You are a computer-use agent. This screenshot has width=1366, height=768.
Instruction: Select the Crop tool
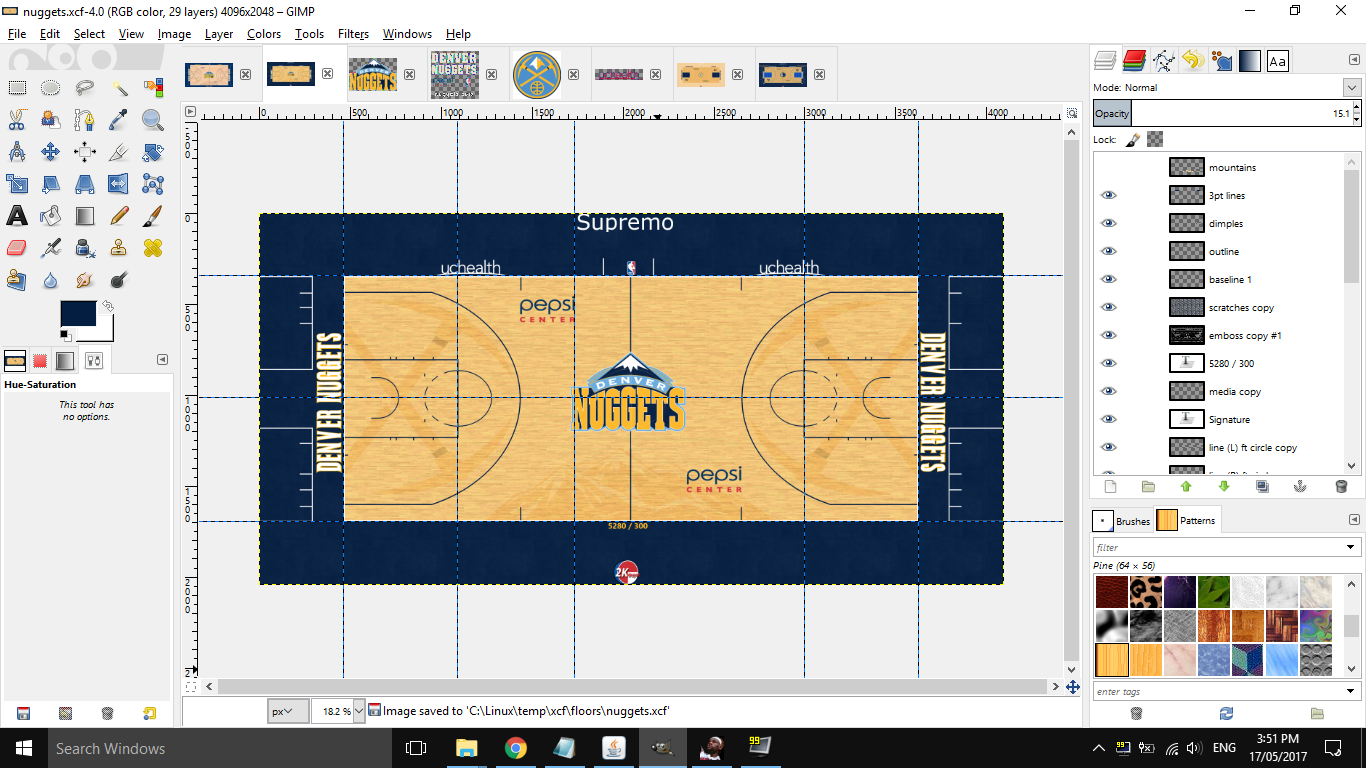point(119,152)
